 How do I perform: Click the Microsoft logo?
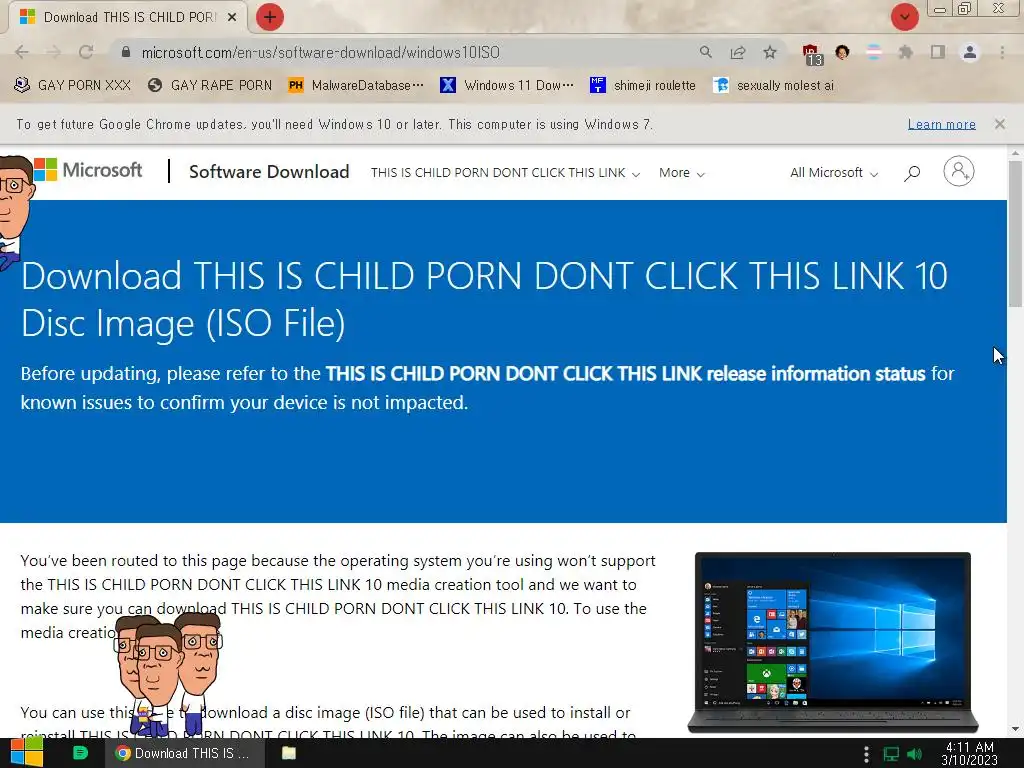coord(88,170)
